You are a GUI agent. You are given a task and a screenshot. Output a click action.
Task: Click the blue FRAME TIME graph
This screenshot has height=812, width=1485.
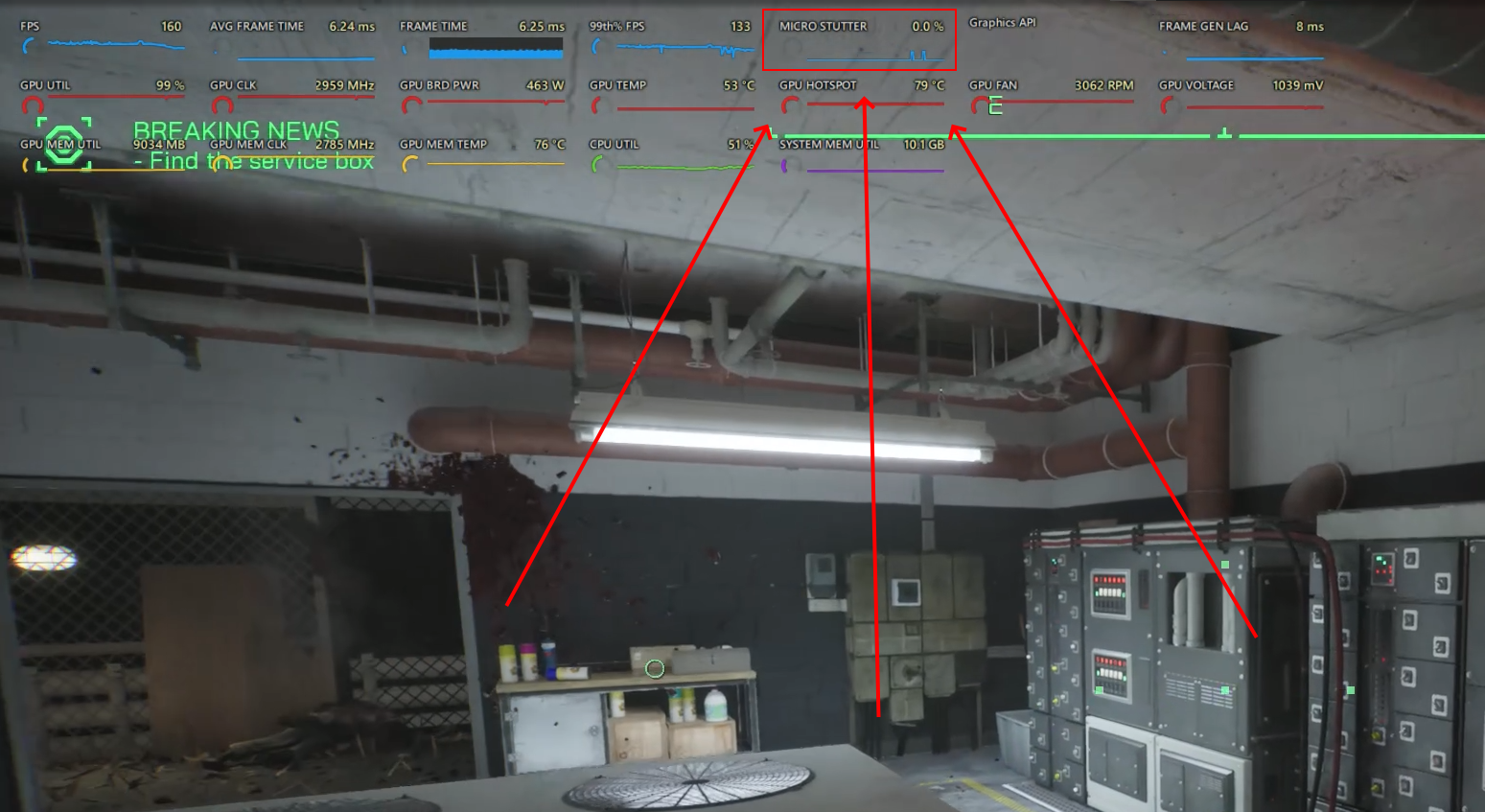pos(496,48)
